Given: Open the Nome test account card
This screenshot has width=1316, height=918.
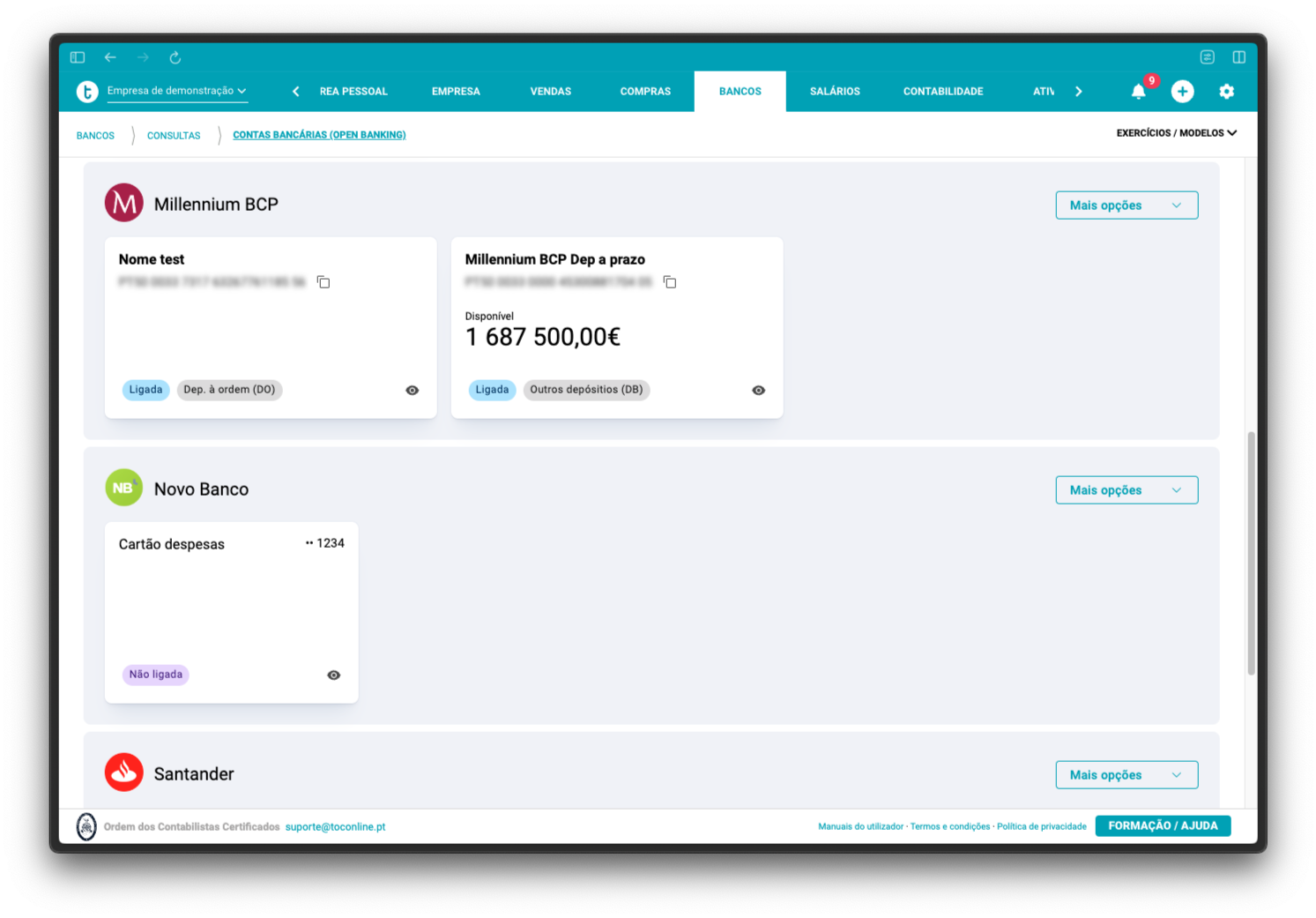Looking at the screenshot, I should click(x=271, y=327).
